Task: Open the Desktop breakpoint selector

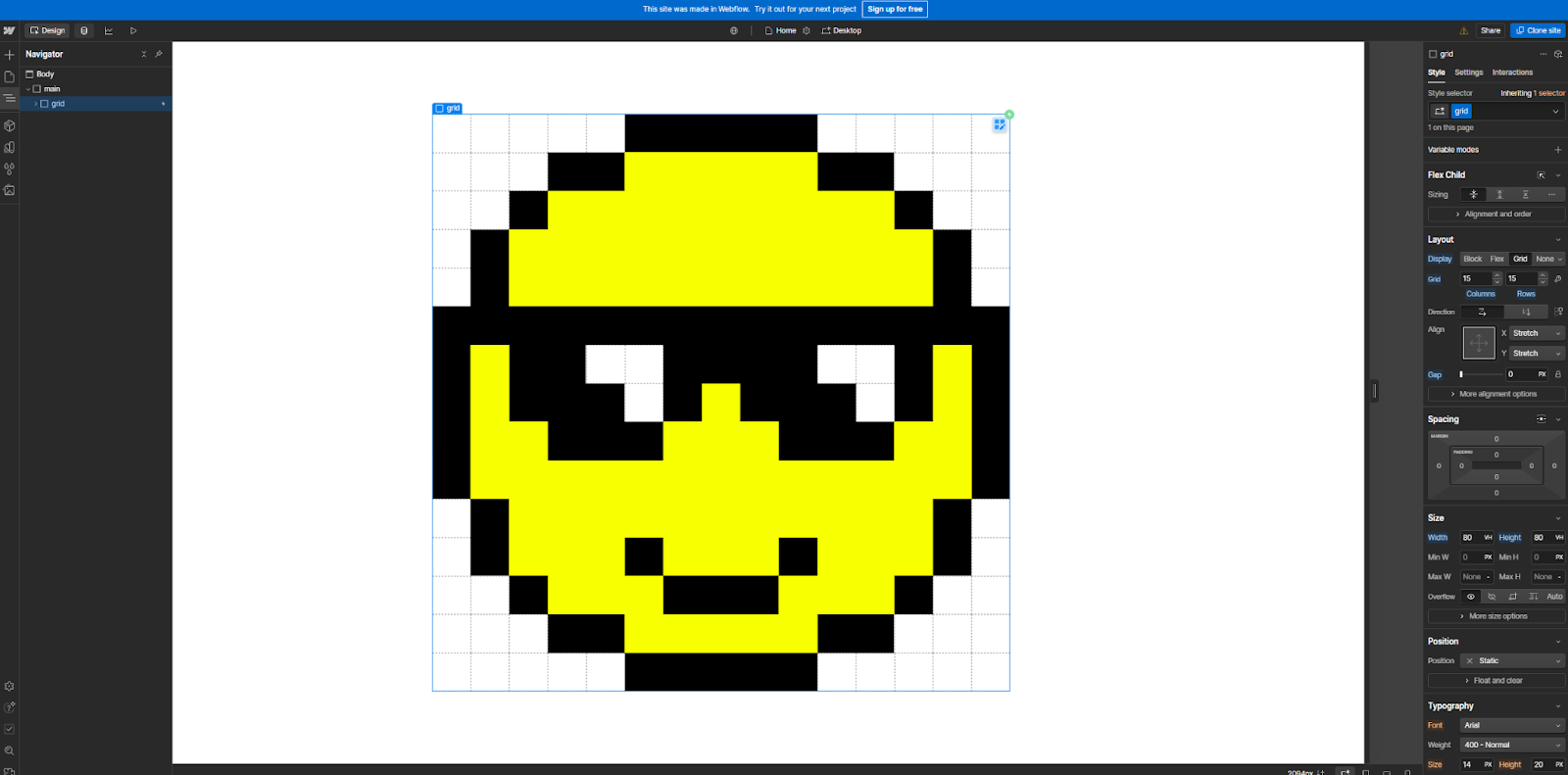Action: pos(842,30)
